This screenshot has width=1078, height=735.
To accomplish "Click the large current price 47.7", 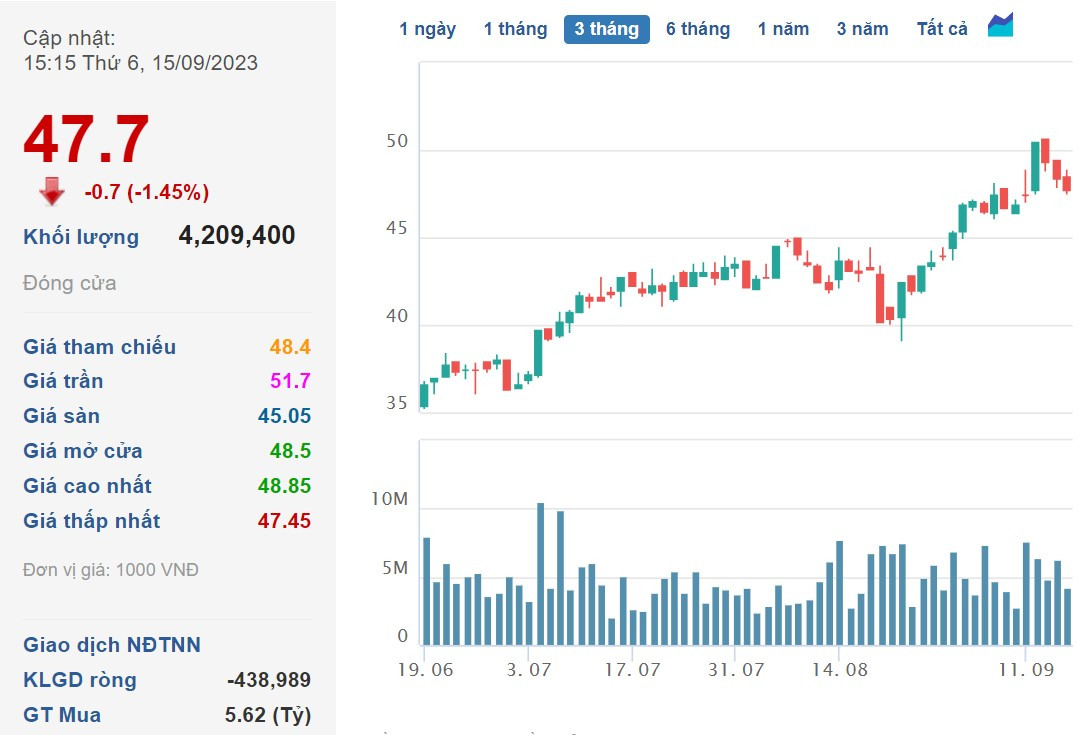I will pyautogui.click(x=87, y=140).
